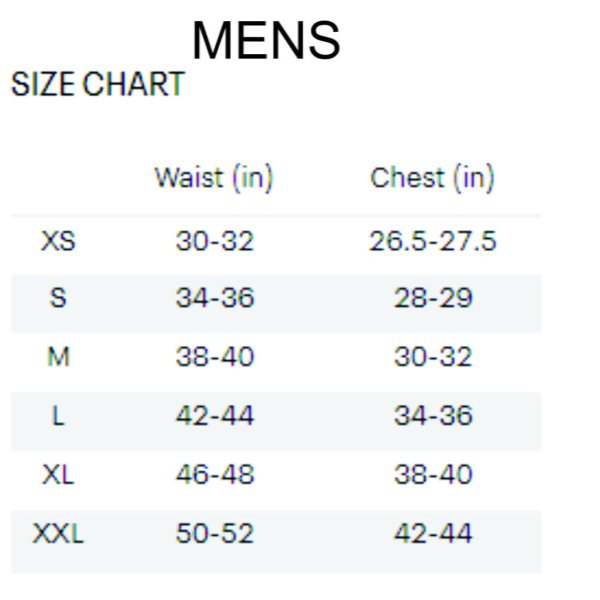
Task: Select the M size row label
Action: (x=58, y=357)
